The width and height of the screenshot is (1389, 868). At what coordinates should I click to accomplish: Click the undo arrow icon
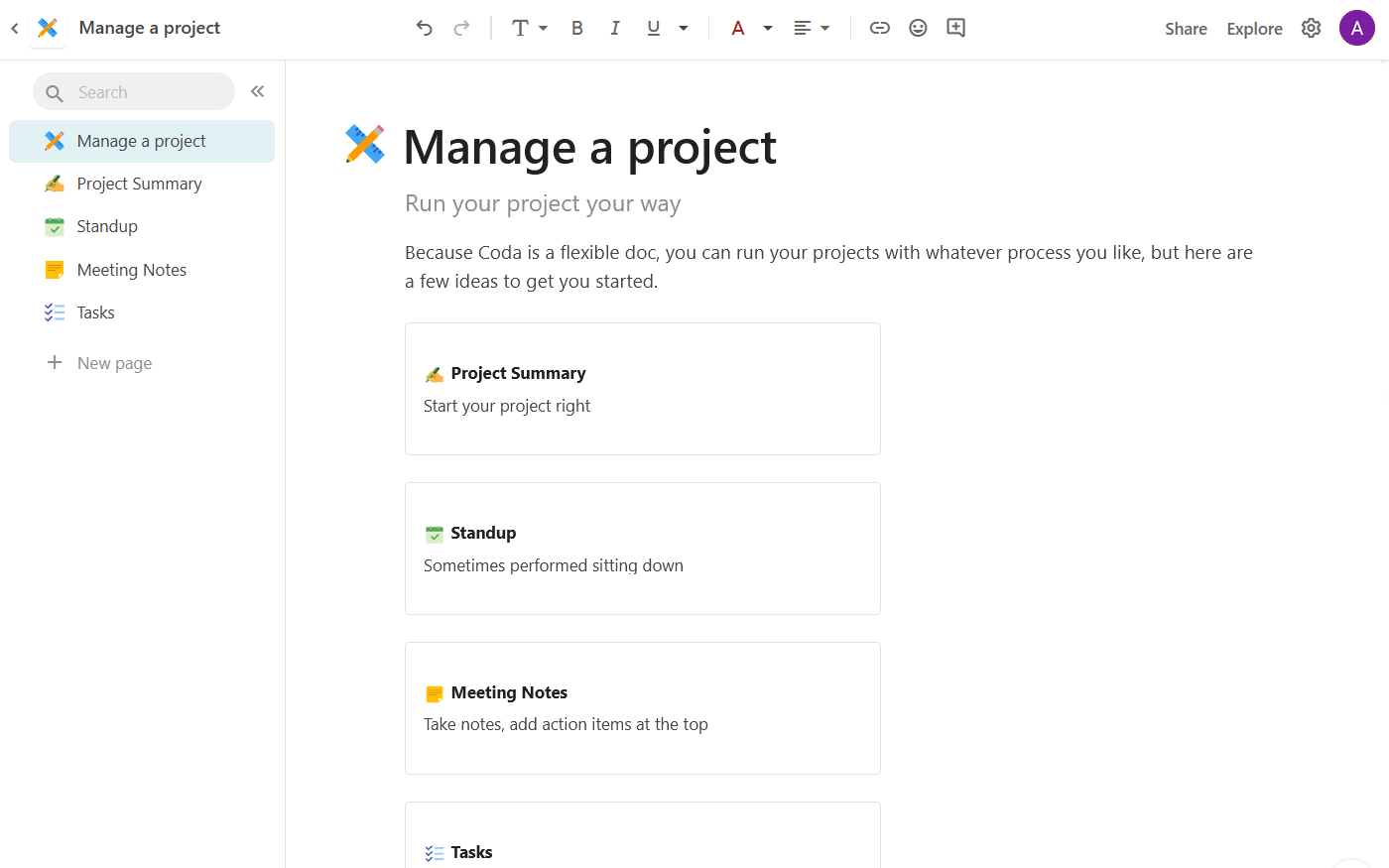[424, 28]
